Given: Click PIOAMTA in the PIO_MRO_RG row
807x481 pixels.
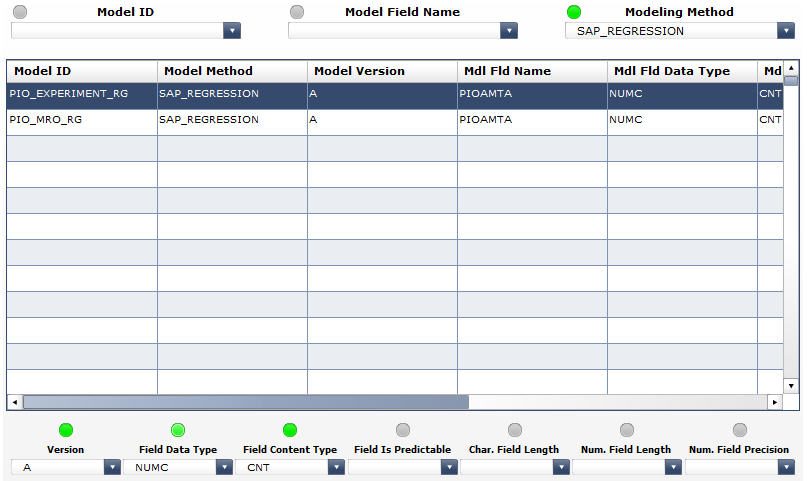Looking at the screenshot, I should (x=532, y=122).
